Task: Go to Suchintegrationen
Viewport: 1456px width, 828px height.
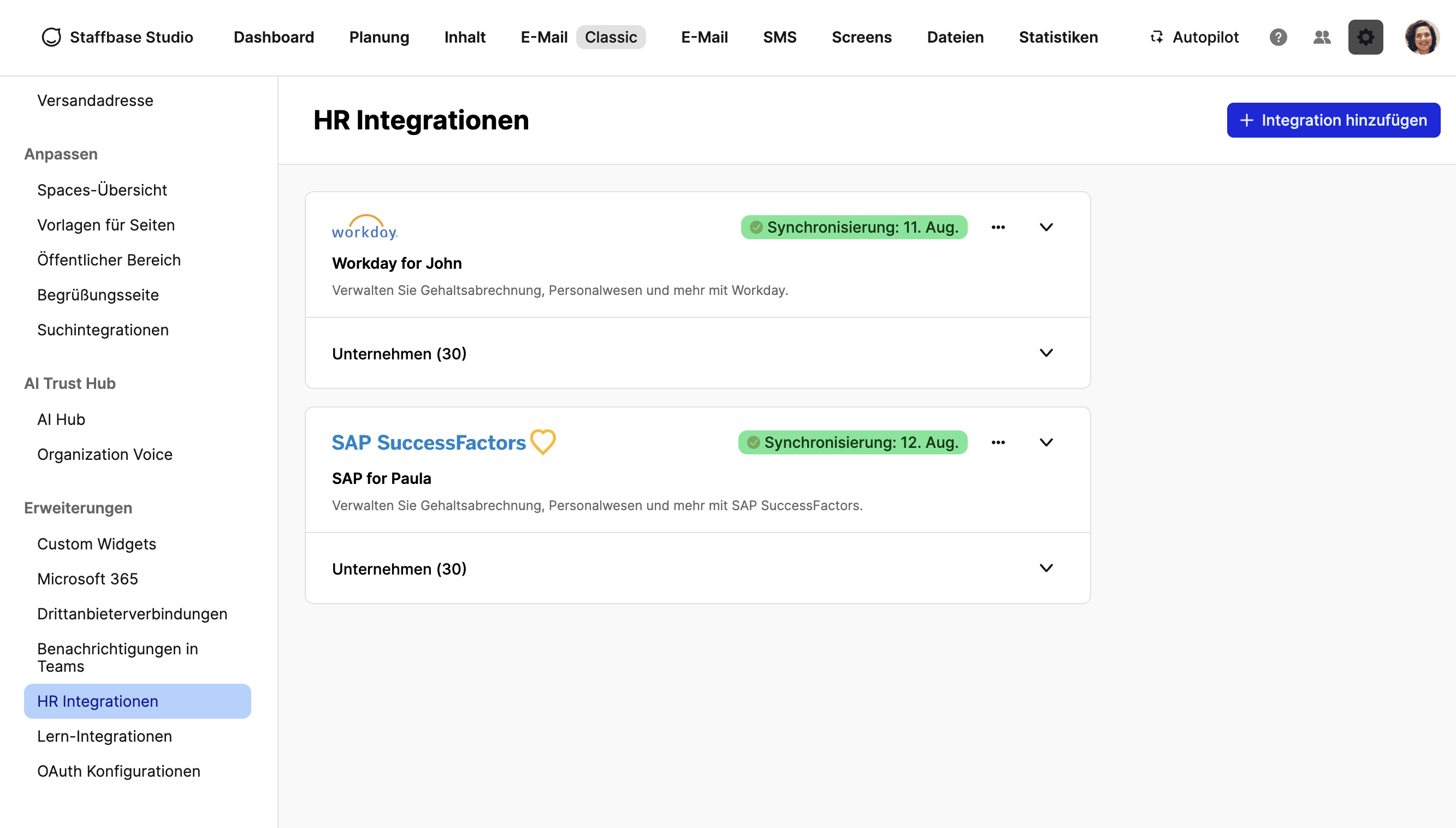Action: click(x=103, y=330)
